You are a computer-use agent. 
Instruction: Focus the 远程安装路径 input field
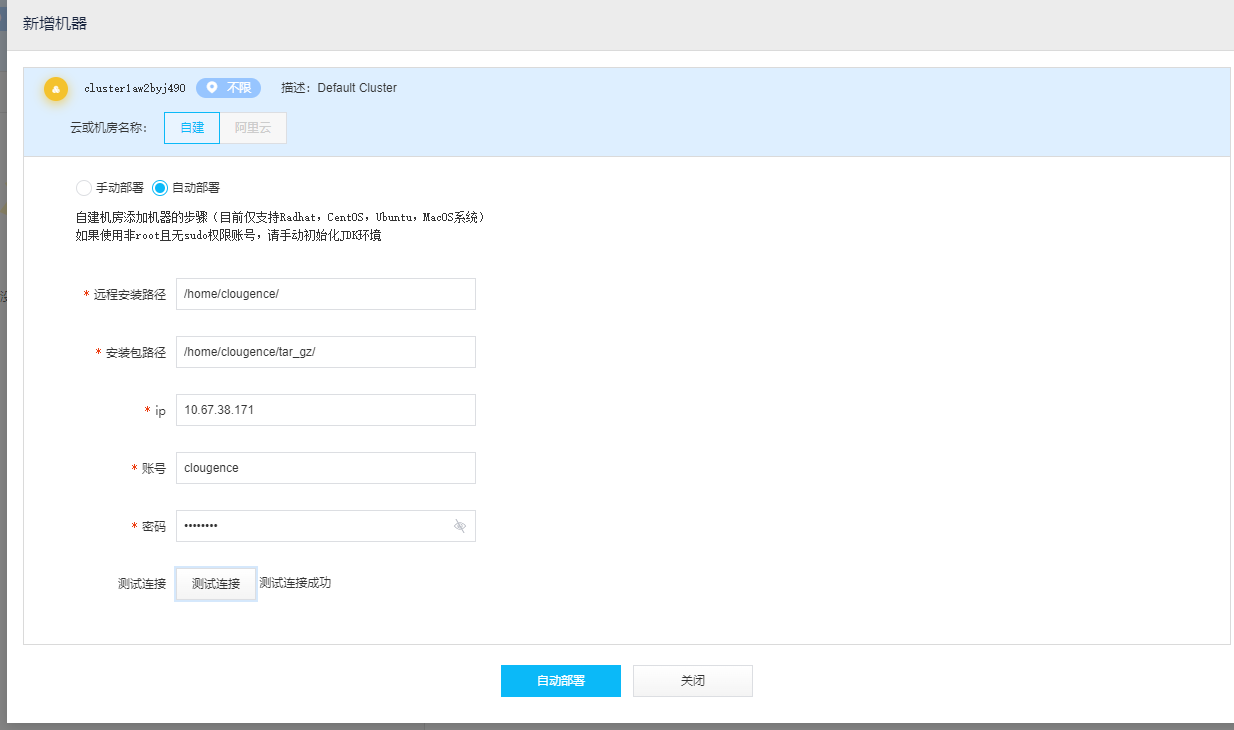tap(326, 294)
